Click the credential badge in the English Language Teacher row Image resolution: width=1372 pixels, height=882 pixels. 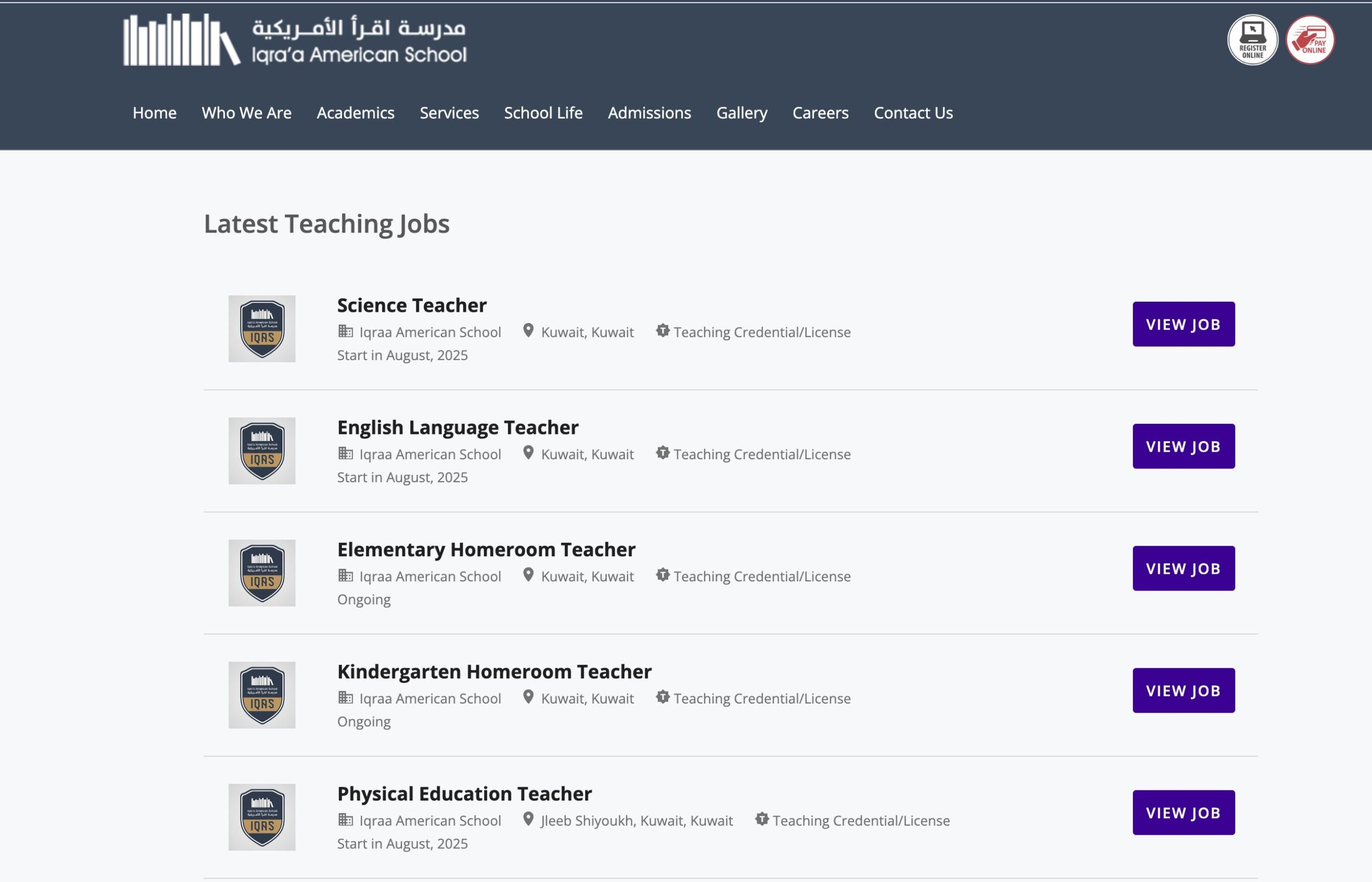pos(663,453)
